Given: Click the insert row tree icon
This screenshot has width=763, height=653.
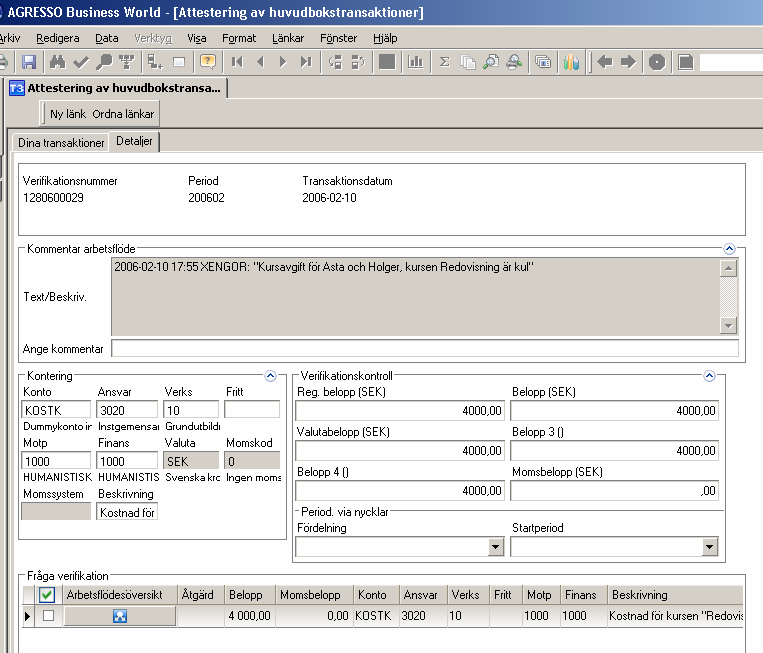Looking at the screenshot, I should coord(155,62).
